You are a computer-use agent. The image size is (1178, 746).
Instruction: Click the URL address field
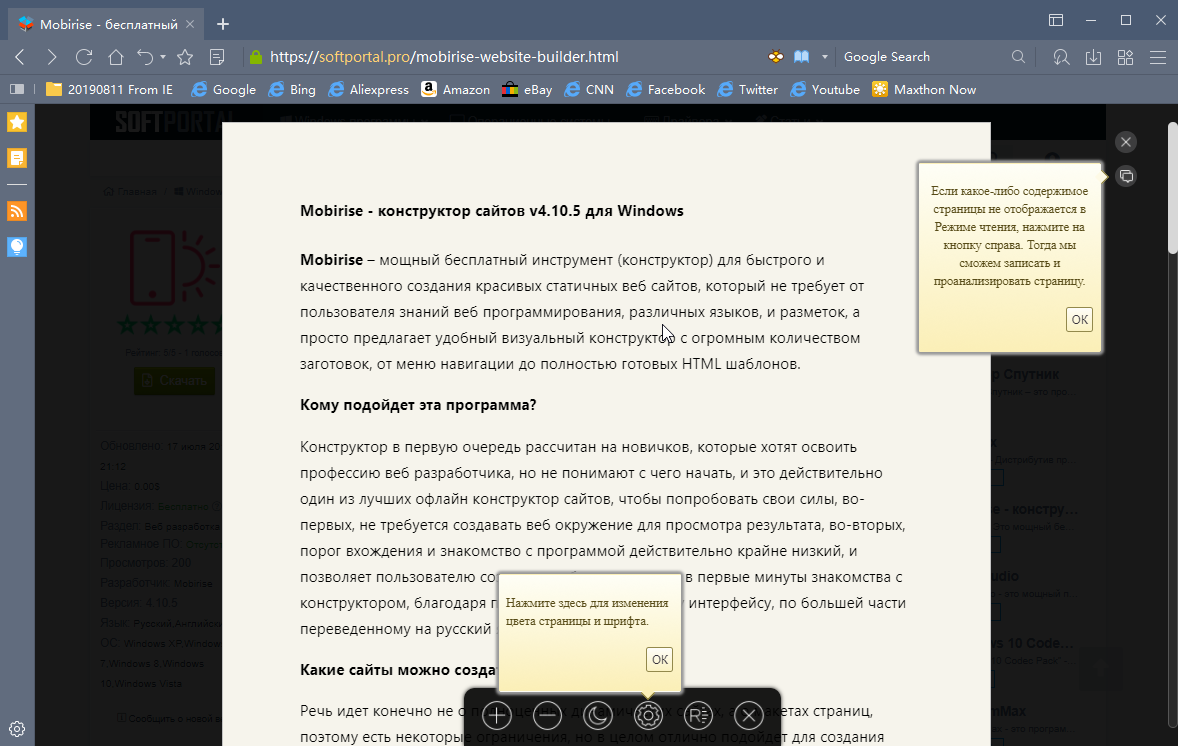[x=444, y=57]
